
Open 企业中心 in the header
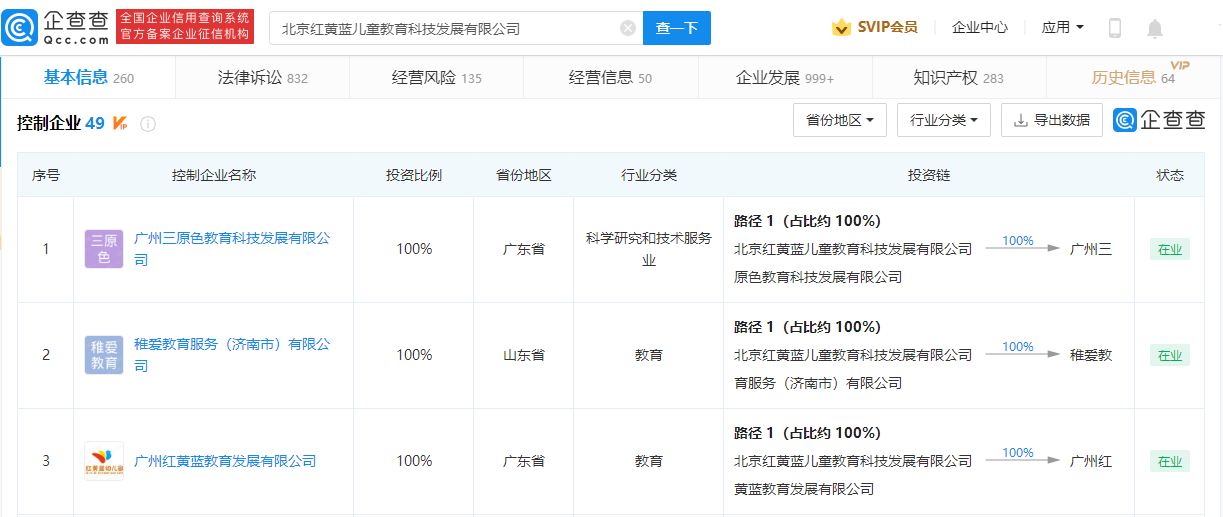(x=980, y=27)
